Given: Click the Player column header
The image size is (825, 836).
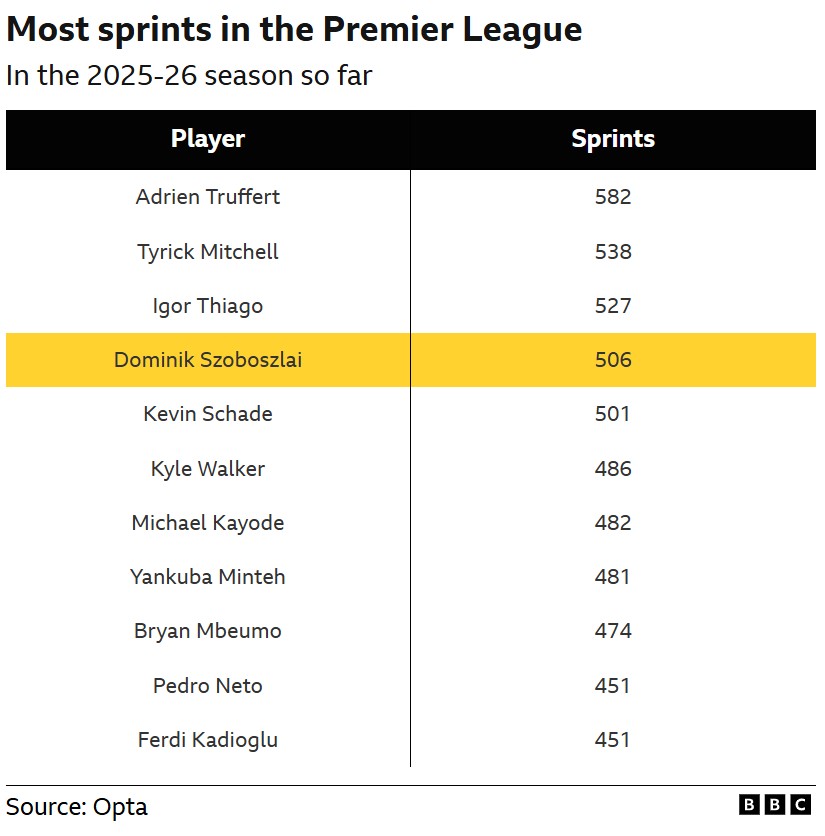Looking at the screenshot, I should click(208, 139).
